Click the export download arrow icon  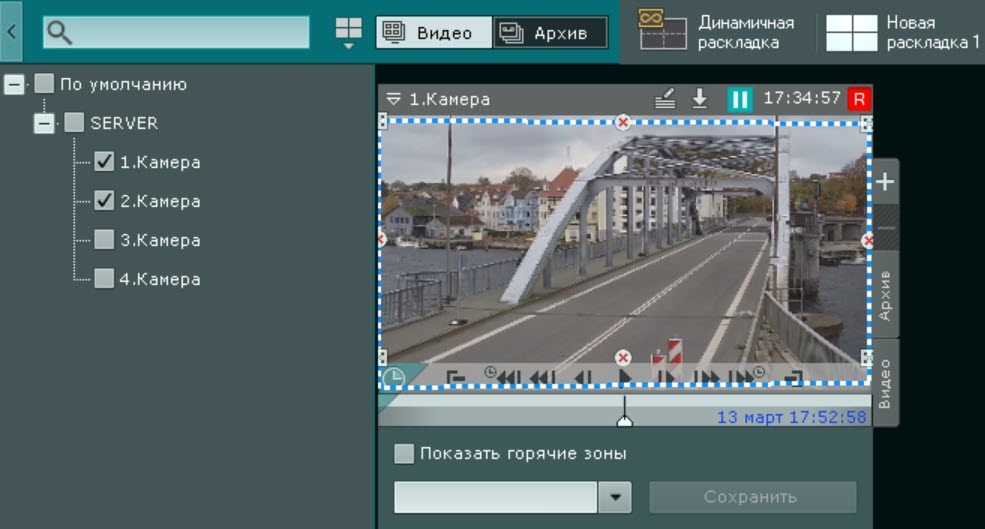tap(700, 99)
